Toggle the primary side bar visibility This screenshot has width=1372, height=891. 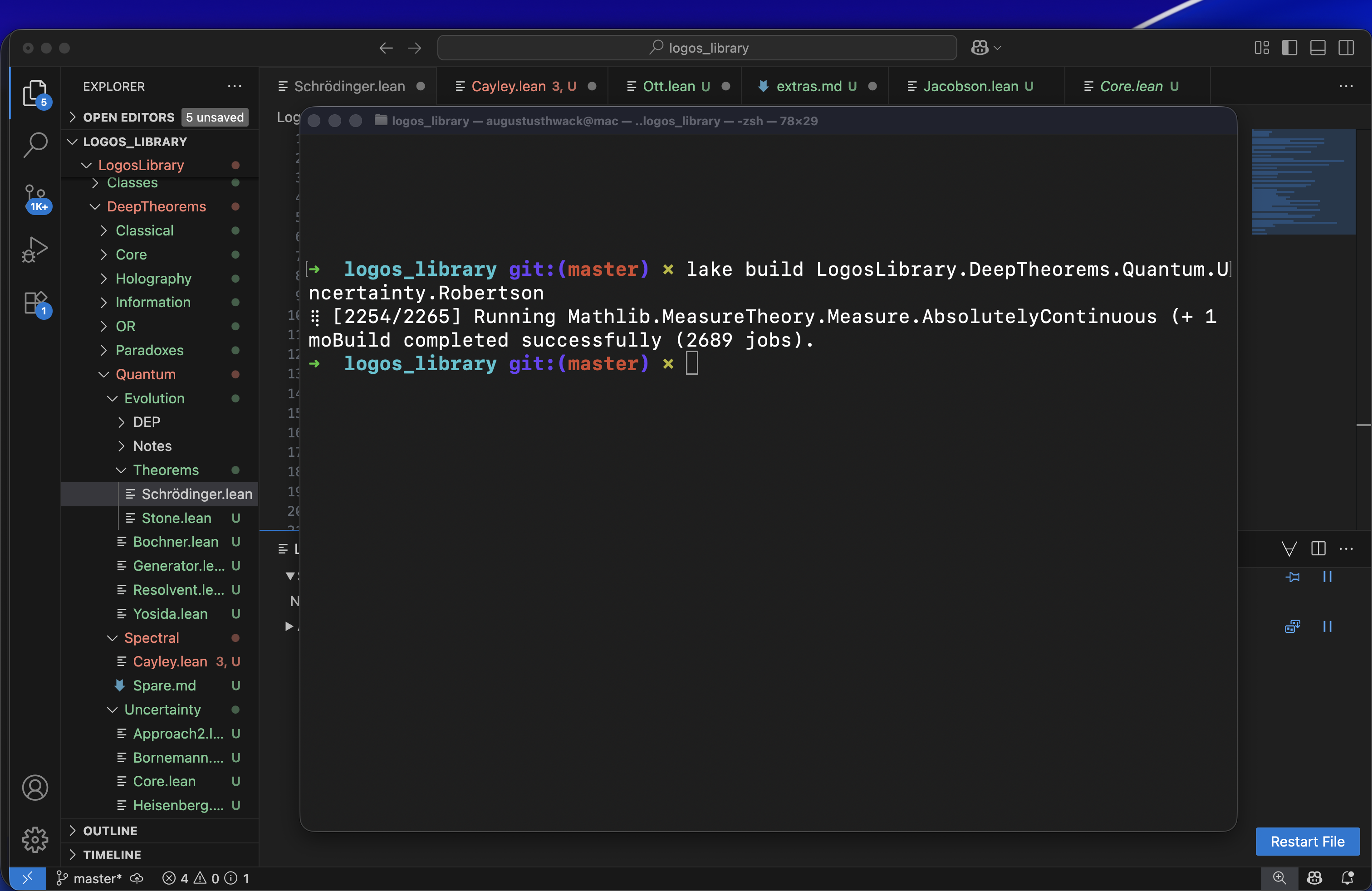tap(1289, 48)
